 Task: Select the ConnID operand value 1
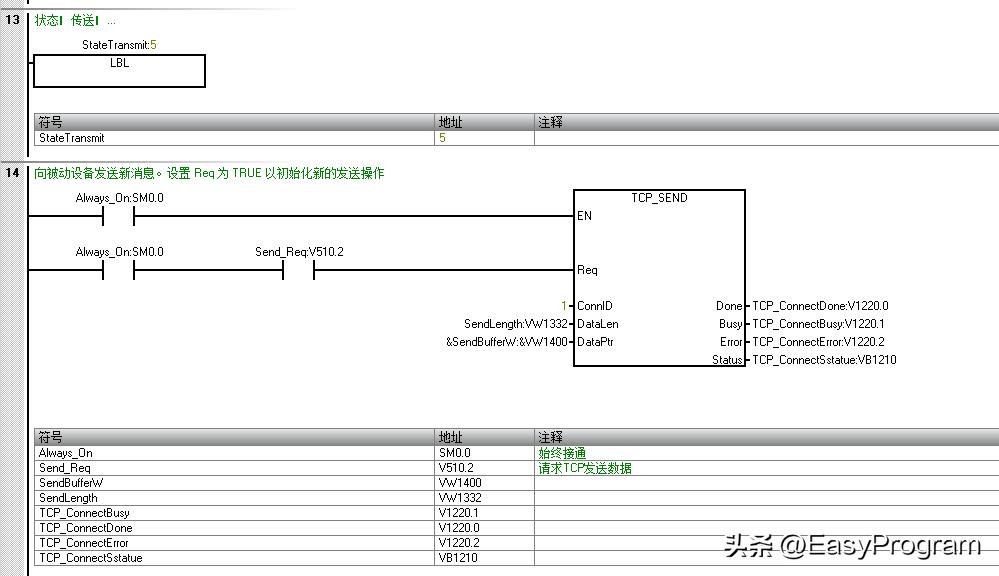[564, 306]
